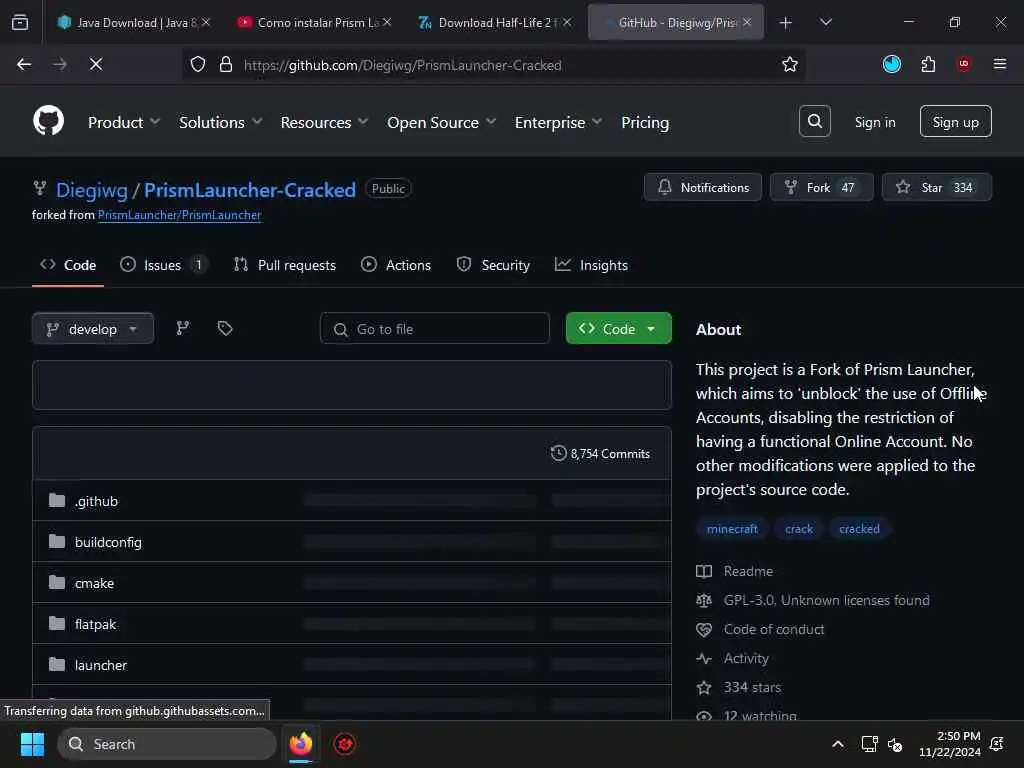Bookmark this page with the star icon
Viewport: 1024px width, 768px height.
(x=790, y=64)
